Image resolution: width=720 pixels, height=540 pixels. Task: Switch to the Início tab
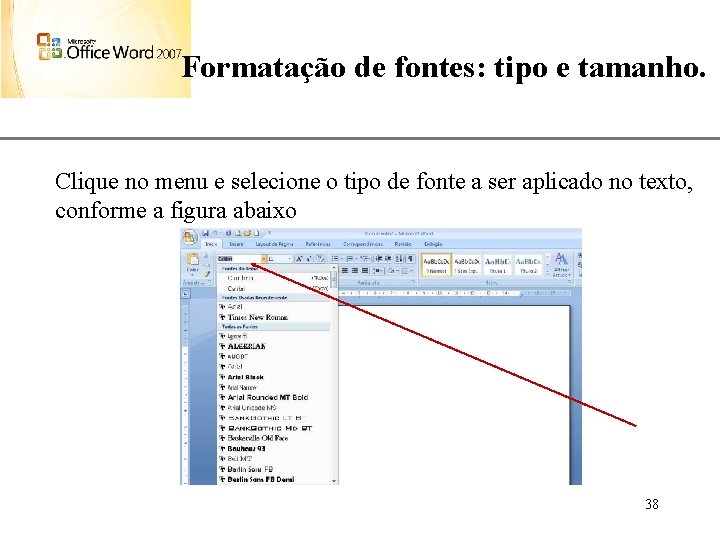(211, 244)
